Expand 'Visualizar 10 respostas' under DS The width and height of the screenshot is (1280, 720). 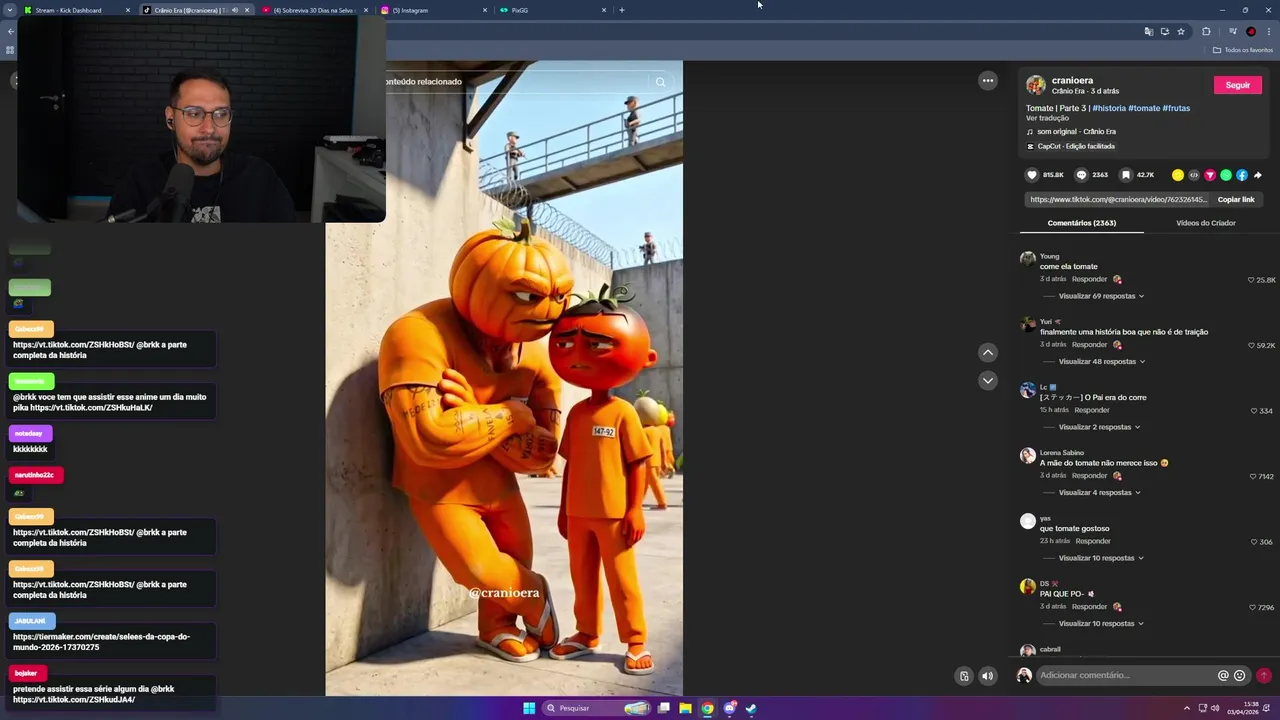(1101, 623)
